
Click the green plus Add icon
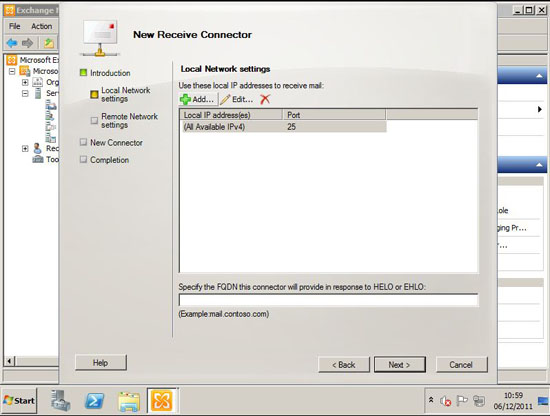[x=185, y=100]
